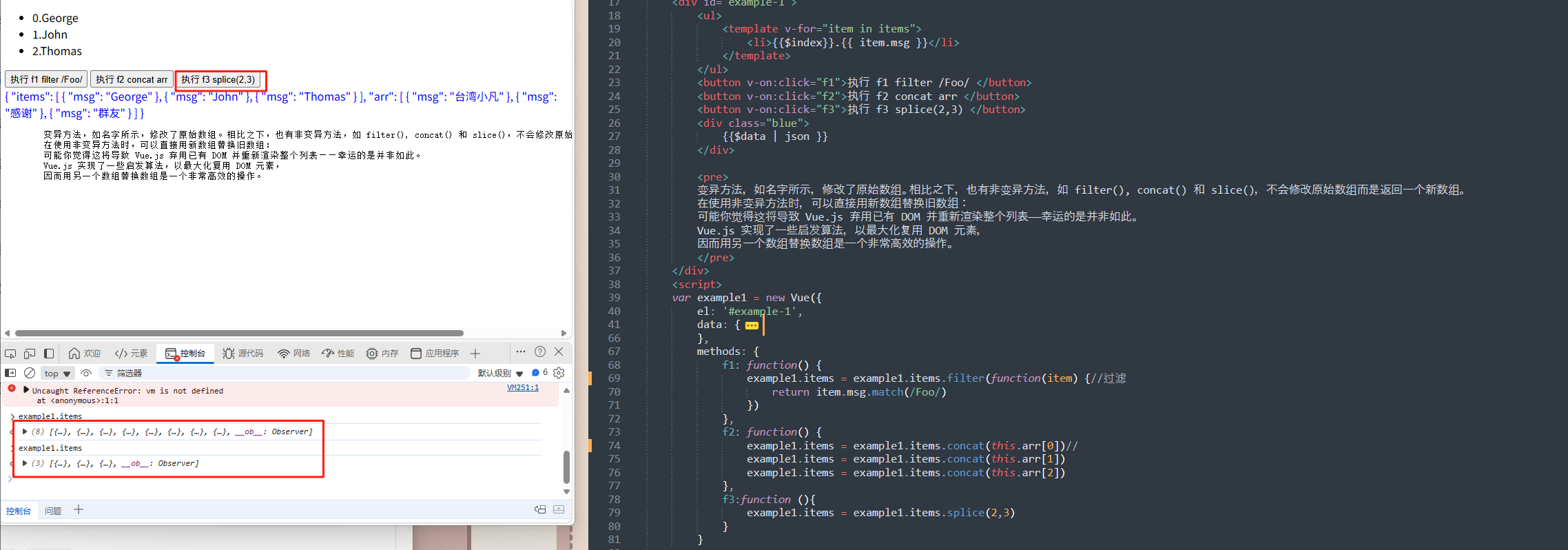The image size is (1568, 550).
Task: Click the 执行 f1 filter /Foo/ button
Action: tap(46, 79)
